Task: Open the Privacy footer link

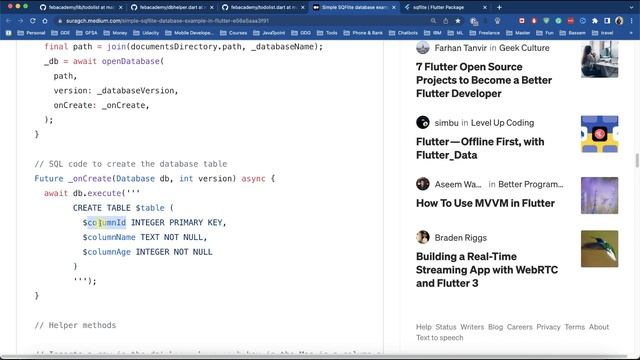Action: point(548,327)
